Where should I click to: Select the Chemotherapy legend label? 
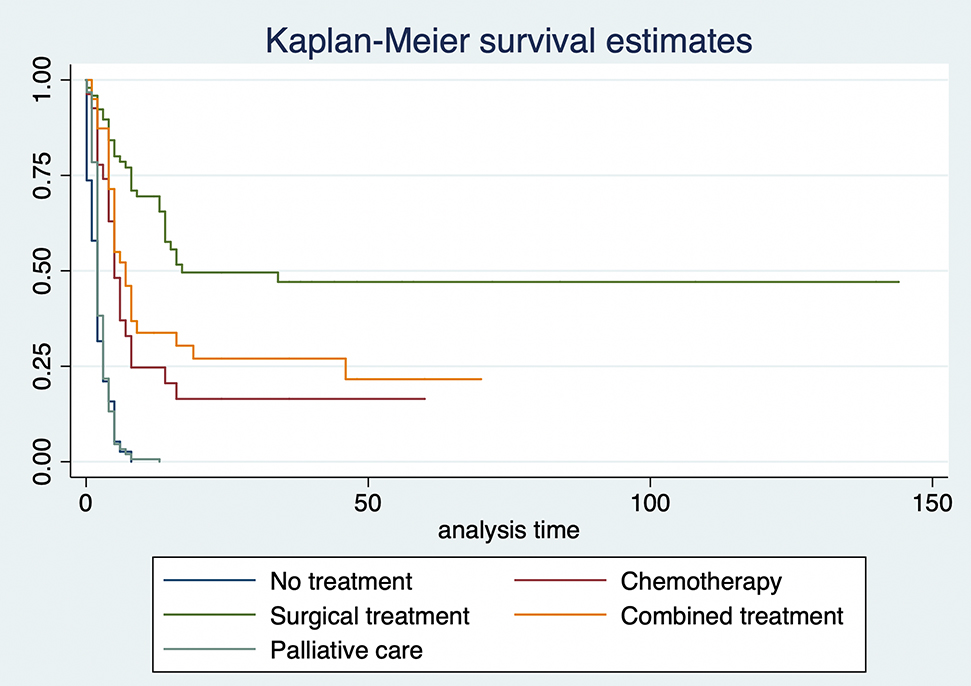701,581
